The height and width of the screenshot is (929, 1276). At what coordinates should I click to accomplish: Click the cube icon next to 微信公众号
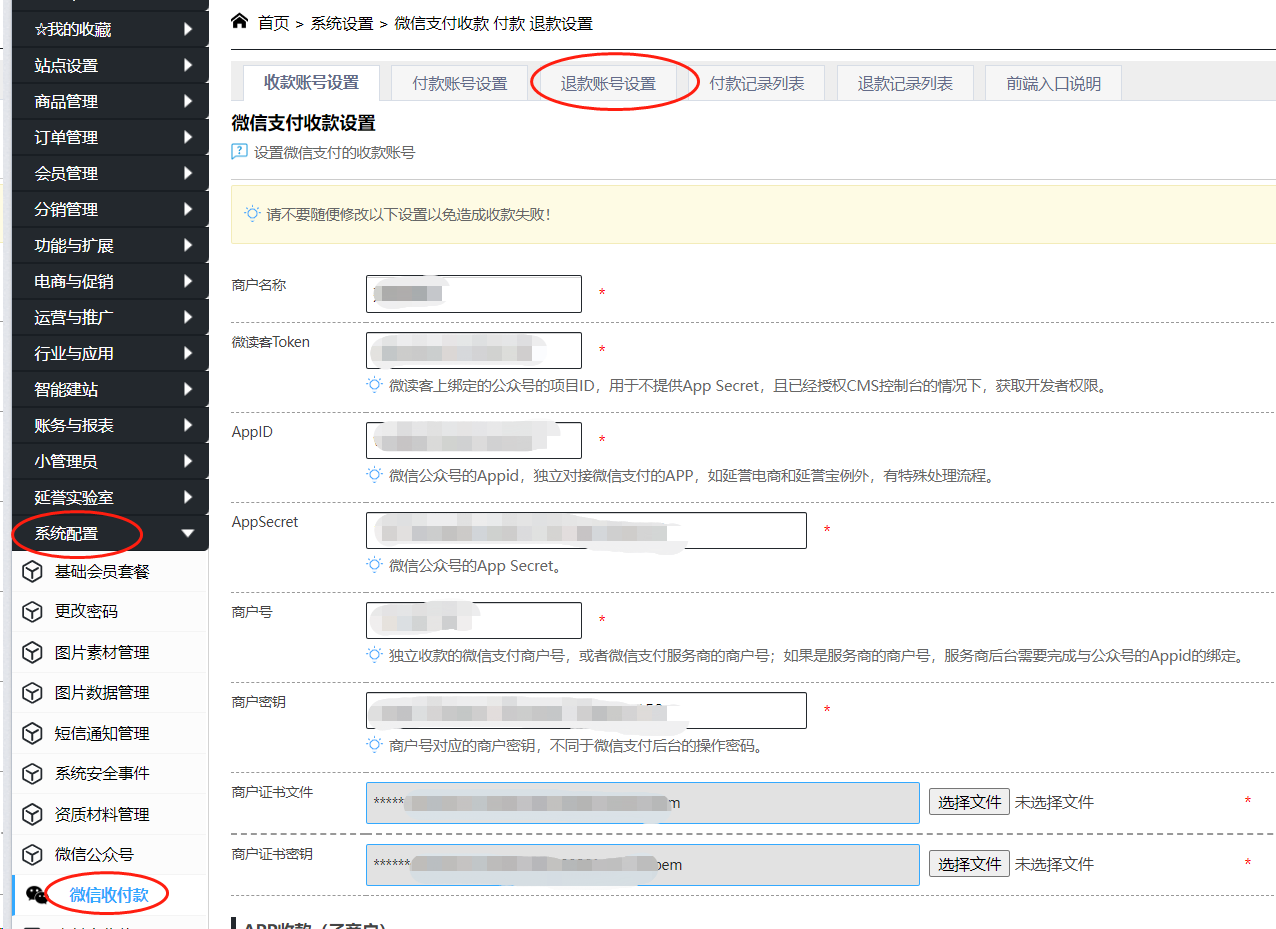point(34,854)
